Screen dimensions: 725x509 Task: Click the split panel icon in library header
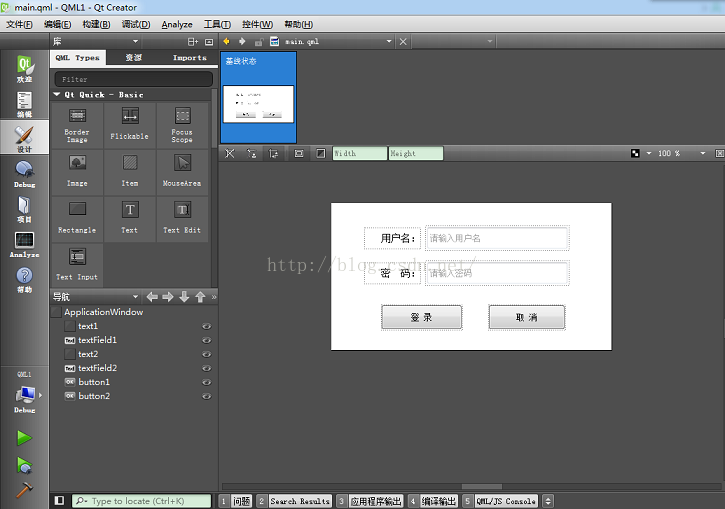coord(193,42)
